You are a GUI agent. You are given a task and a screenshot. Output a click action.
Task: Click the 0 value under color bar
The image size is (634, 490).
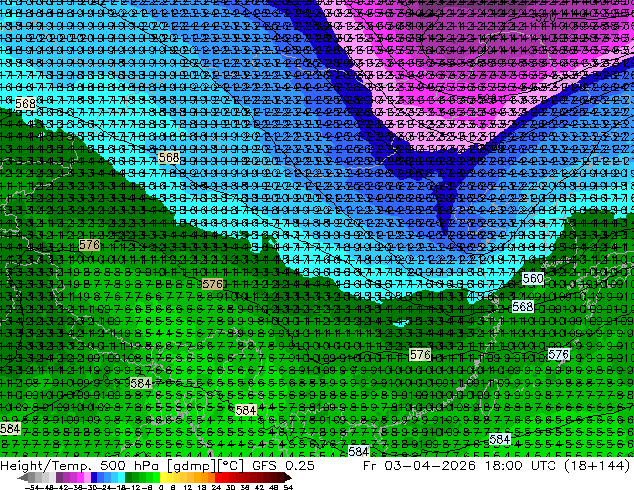pyautogui.click(x=161, y=487)
